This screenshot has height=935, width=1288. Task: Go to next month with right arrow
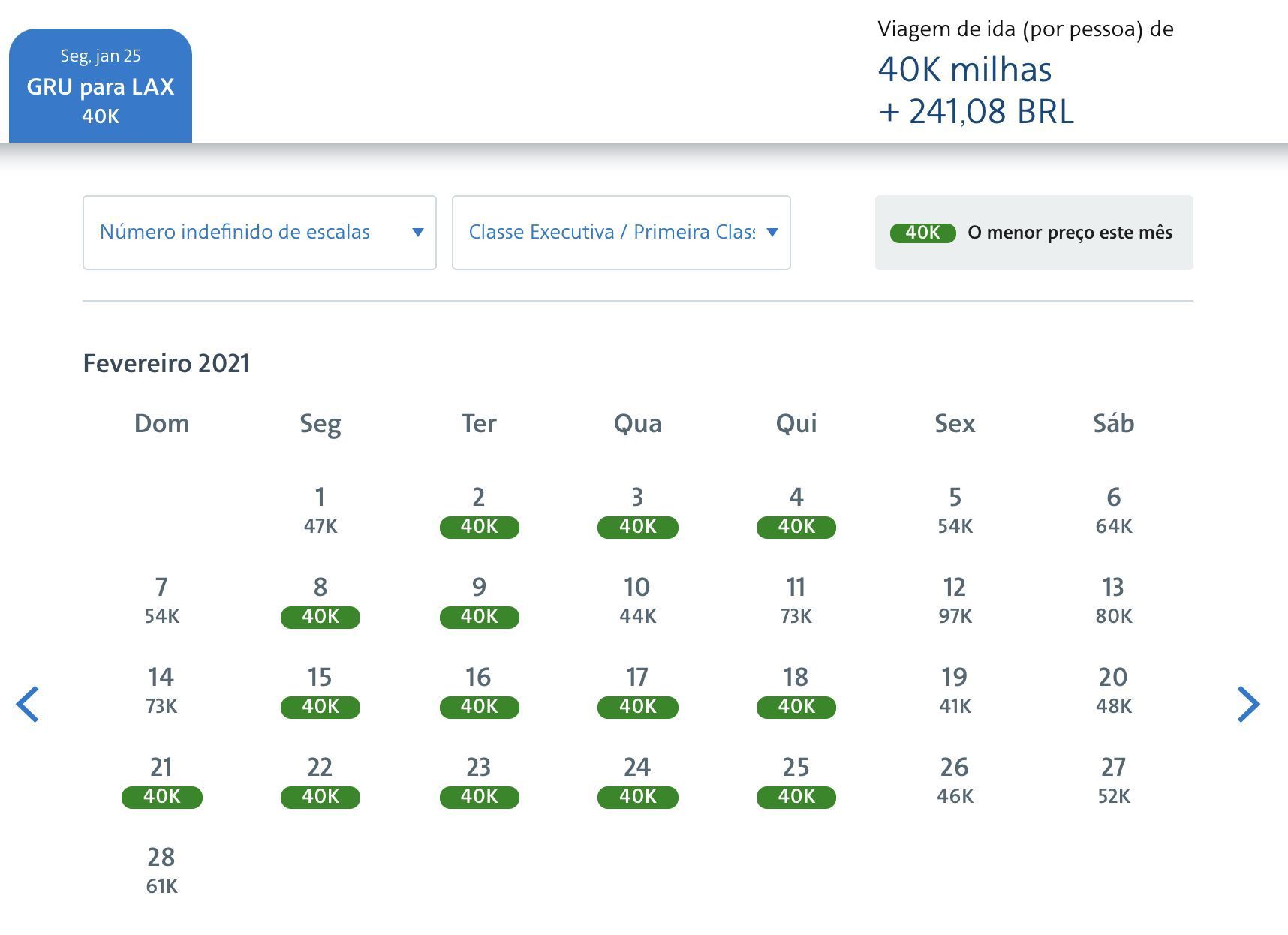pyautogui.click(x=1248, y=705)
